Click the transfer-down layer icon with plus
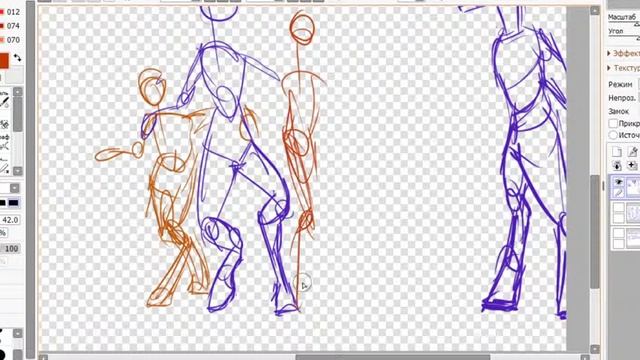640x360 pixels. 633,165
